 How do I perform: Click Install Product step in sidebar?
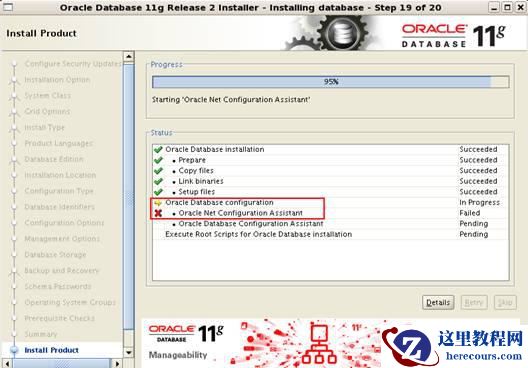coord(52,350)
